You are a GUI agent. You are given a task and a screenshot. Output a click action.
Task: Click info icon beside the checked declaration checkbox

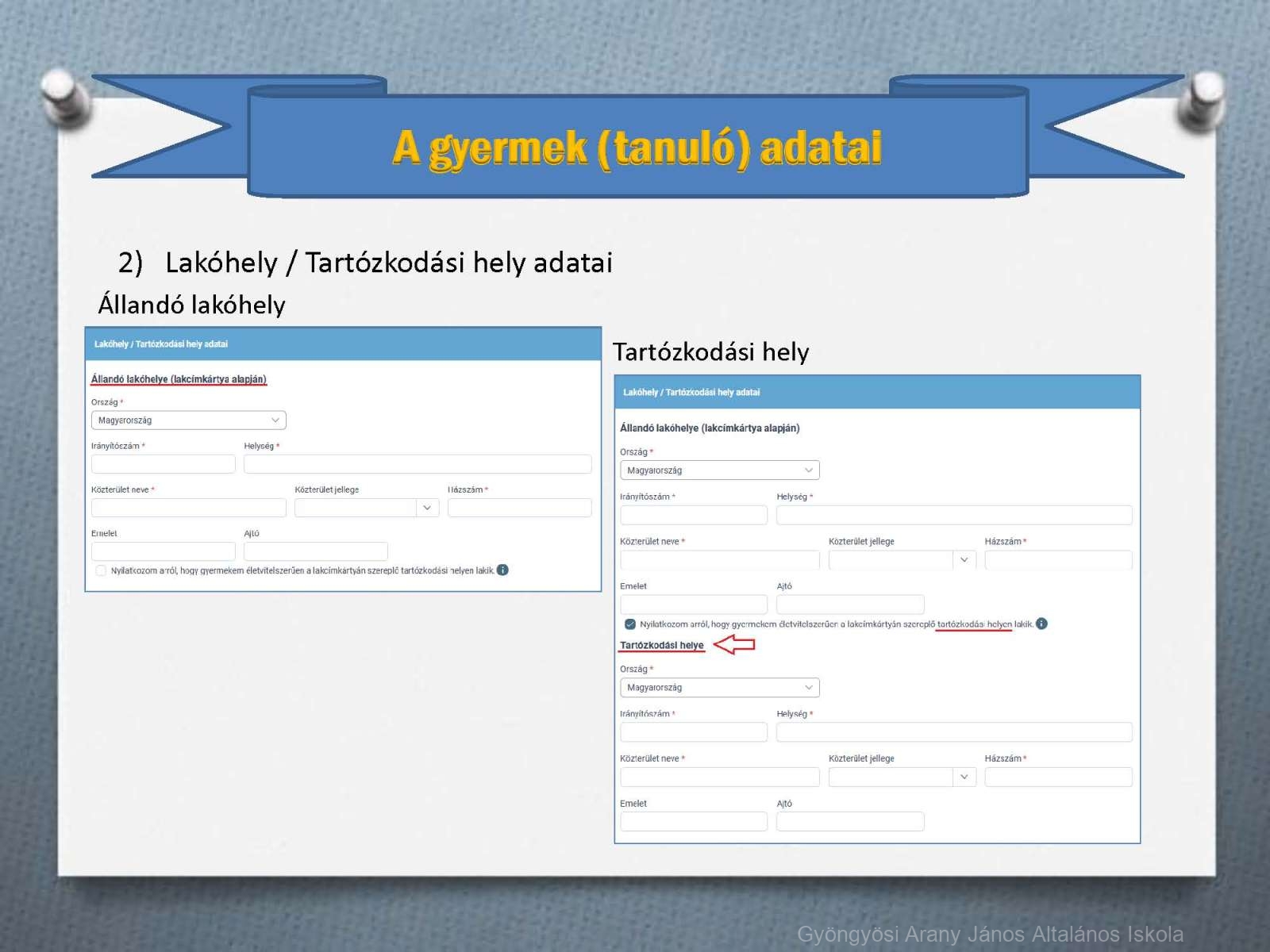click(x=1041, y=624)
